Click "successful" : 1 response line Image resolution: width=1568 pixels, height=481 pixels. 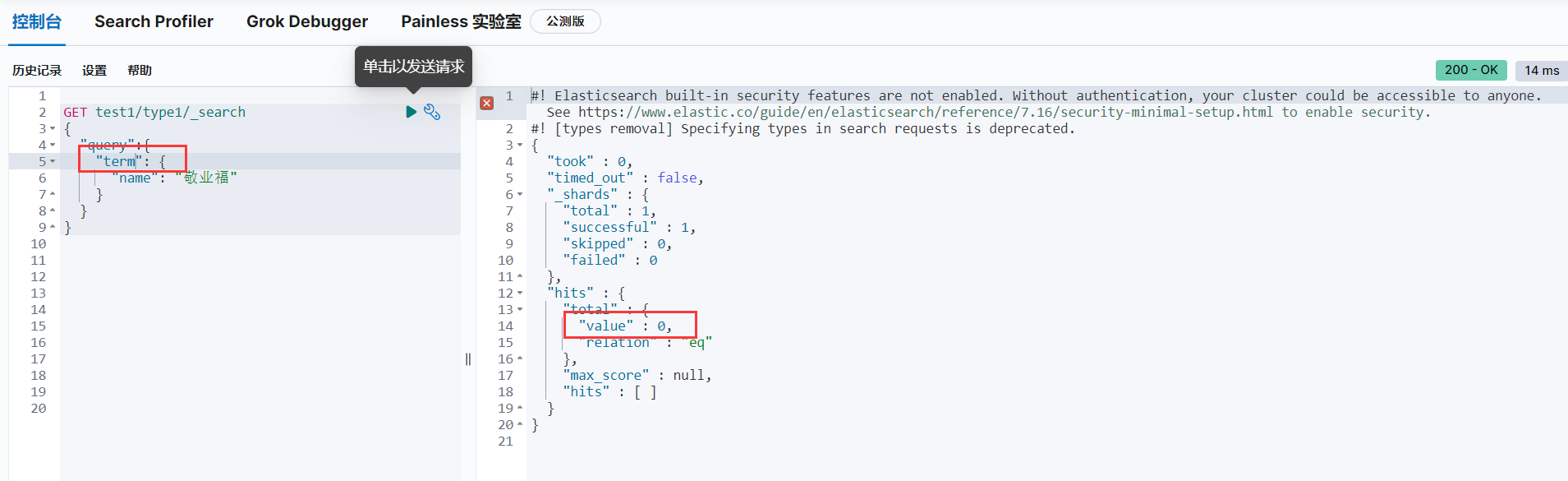[629, 227]
